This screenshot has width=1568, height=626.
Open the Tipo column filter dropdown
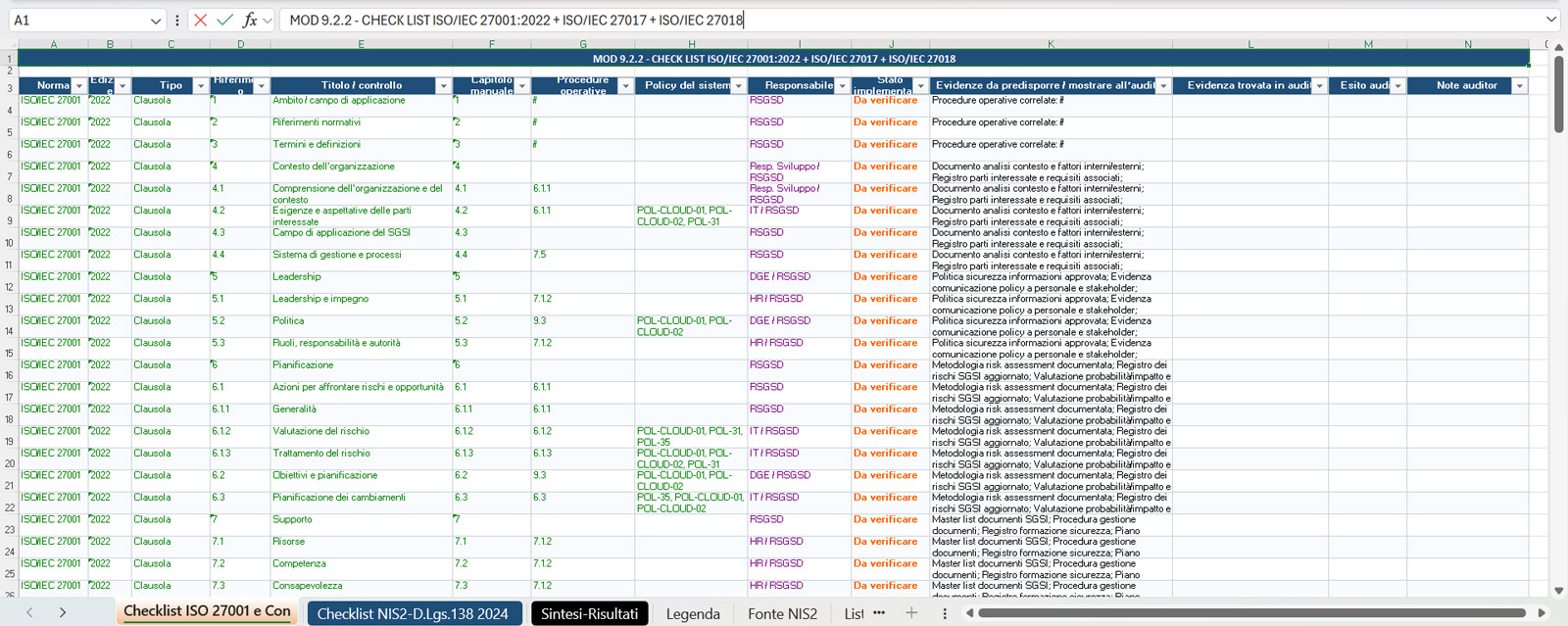tap(200, 86)
